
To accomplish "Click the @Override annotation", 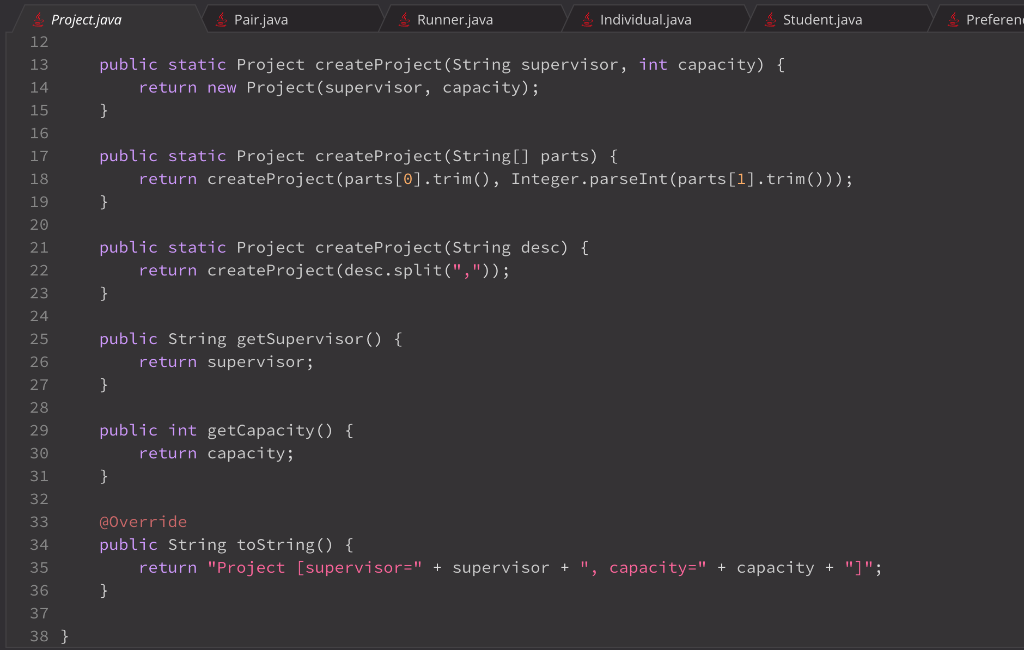I will click(143, 521).
